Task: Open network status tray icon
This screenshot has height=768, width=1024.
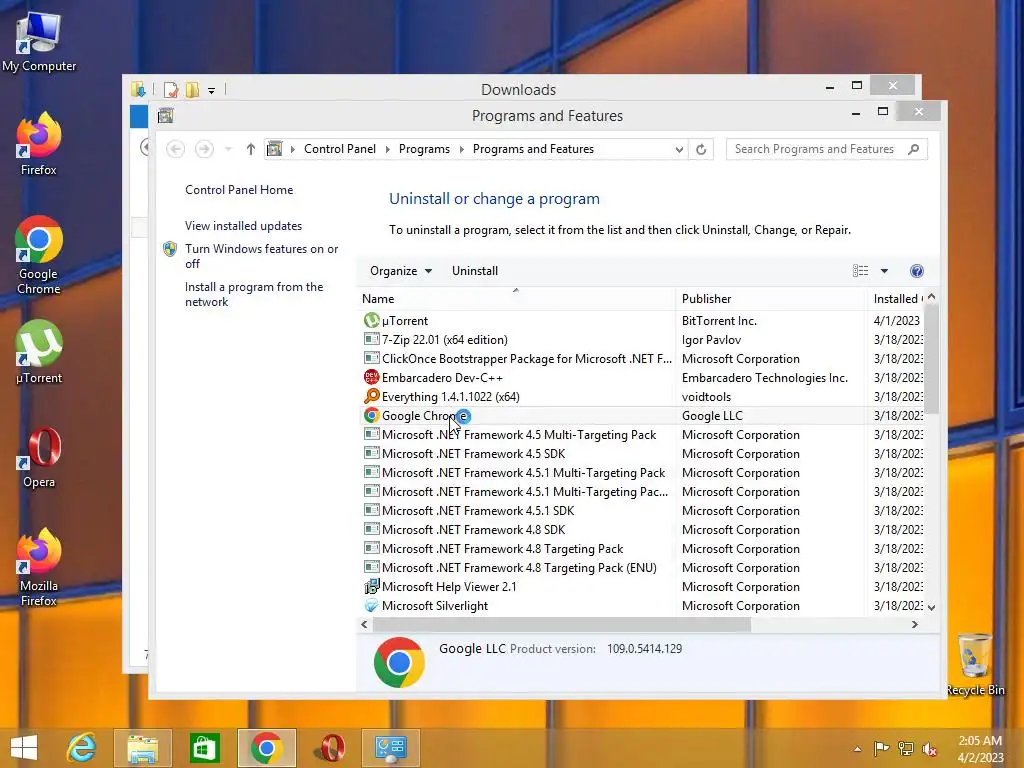Action: click(x=905, y=748)
